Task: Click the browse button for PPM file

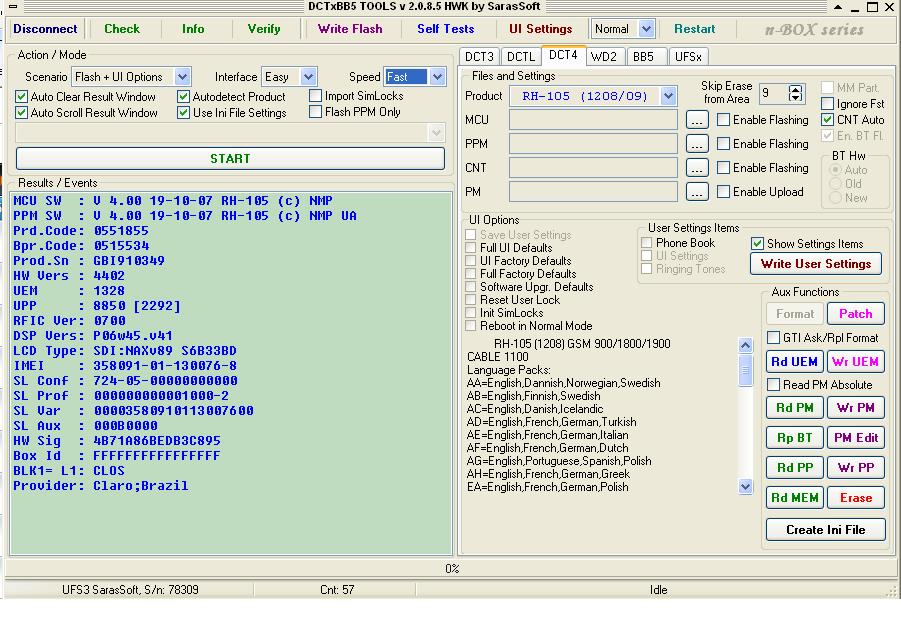Action: point(697,144)
